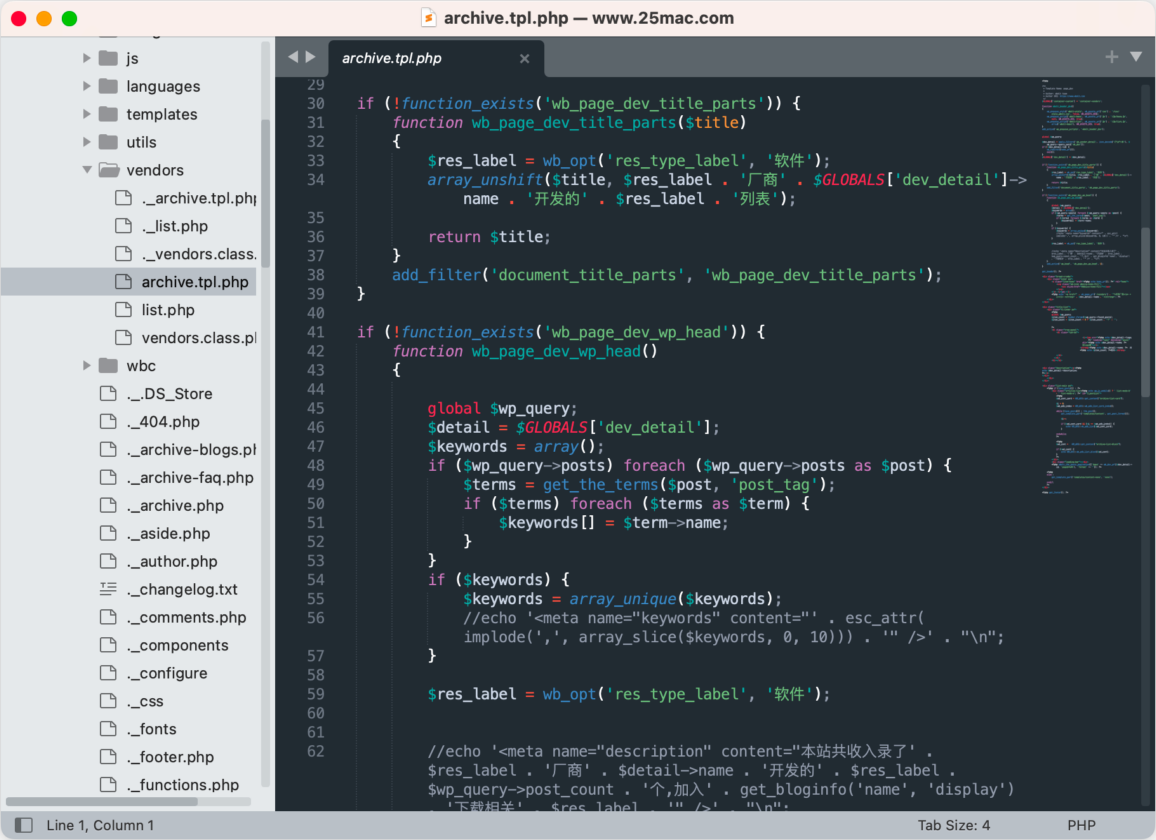Click the code minimap preview
Viewport: 1156px width, 840px height.
pyautogui.click(x=1087, y=288)
